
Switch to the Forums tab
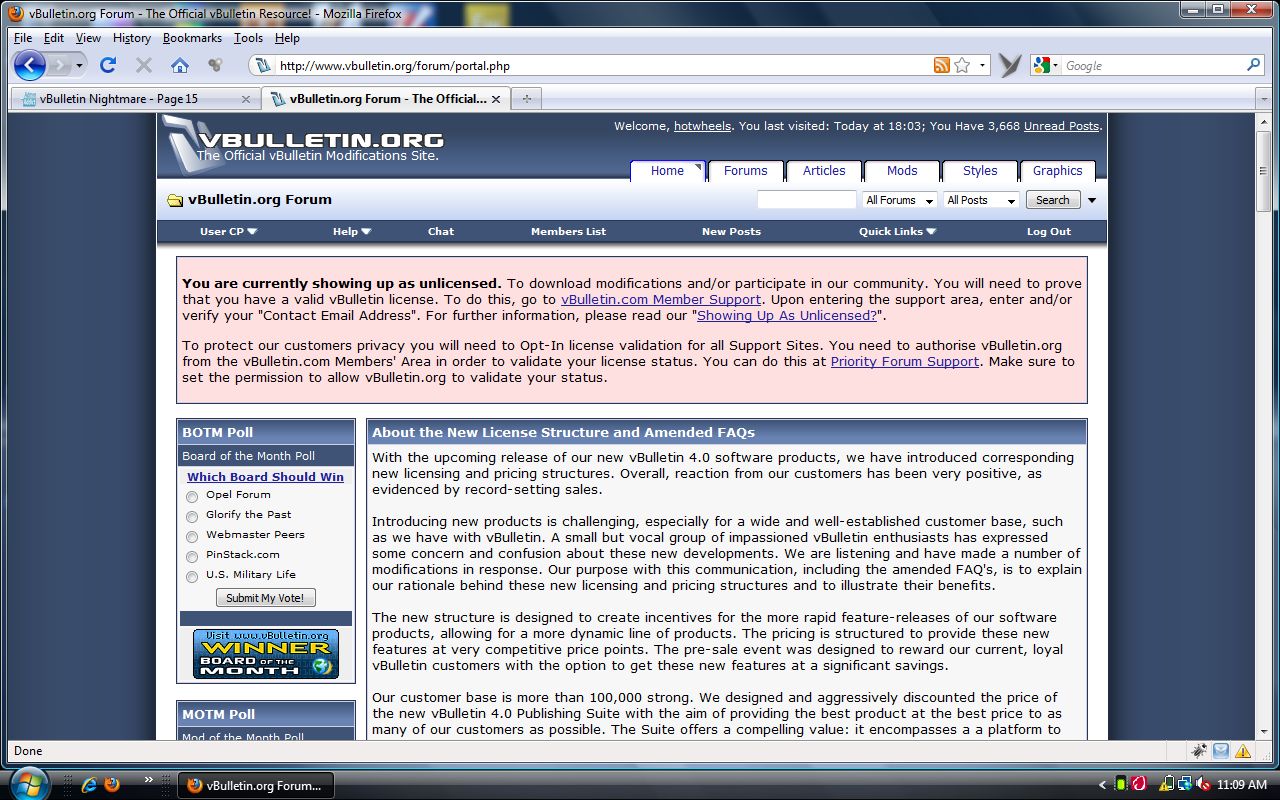[x=746, y=171]
